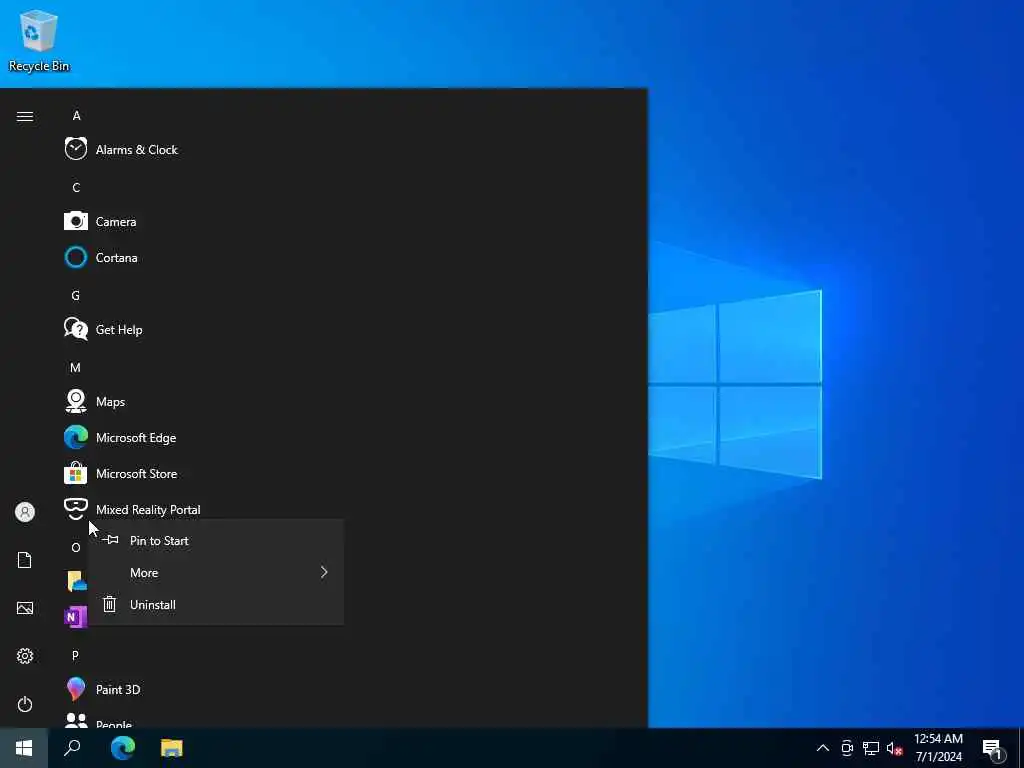Click the "Microsoft Store" text label
The width and height of the screenshot is (1024, 768).
click(136, 473)
